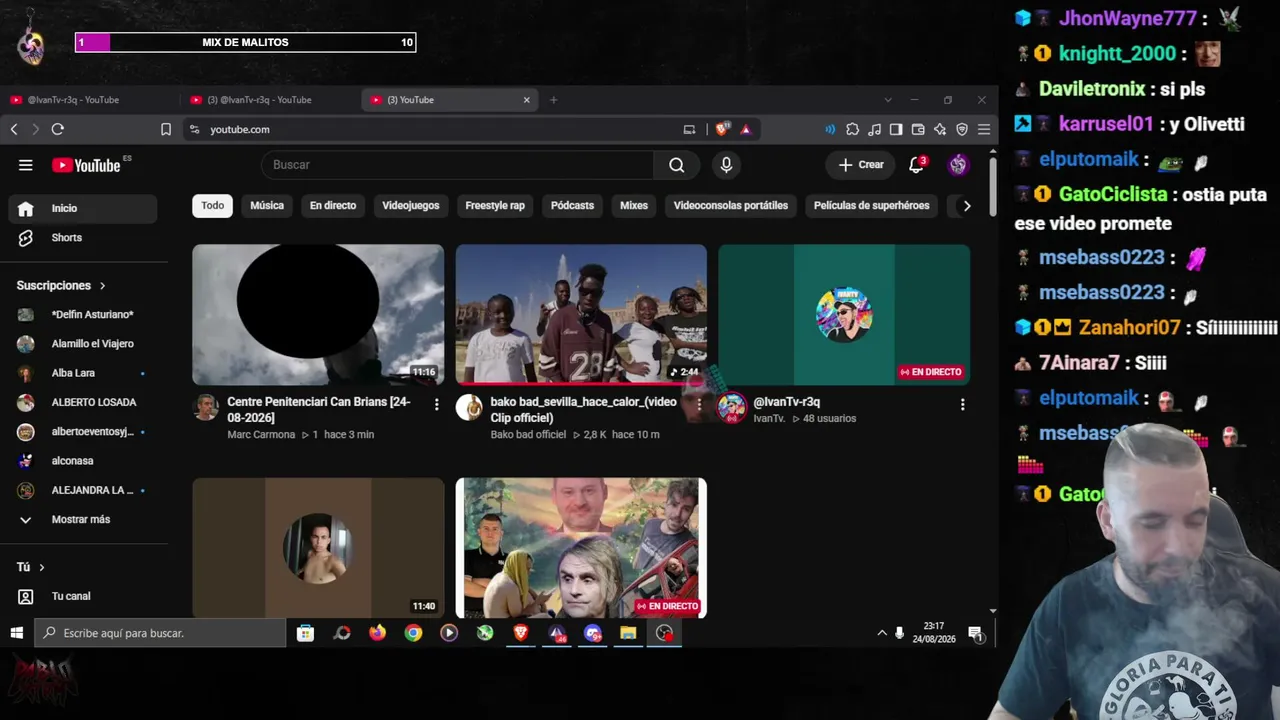
Task: Open the bako bad Sevilla video thumbnail
Action: (581, 315)
